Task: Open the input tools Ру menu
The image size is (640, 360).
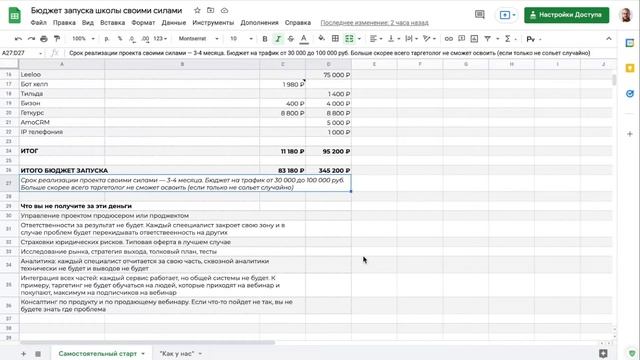Action: (x=533, y=39)
